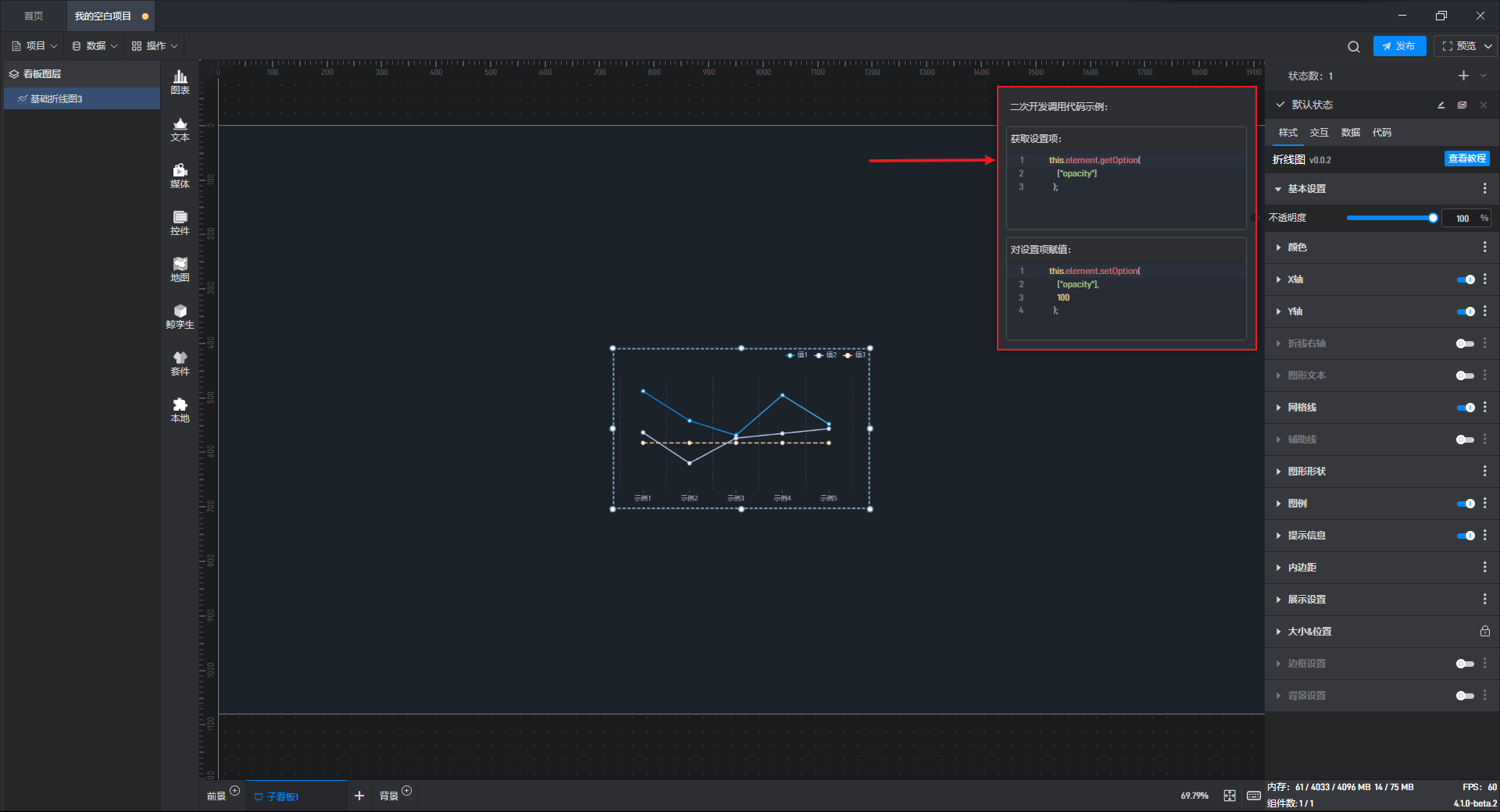Viewport: 1500px width, 812px height.
Task: Delete 默认状态 with the x icon
Action: [1484, 105]
